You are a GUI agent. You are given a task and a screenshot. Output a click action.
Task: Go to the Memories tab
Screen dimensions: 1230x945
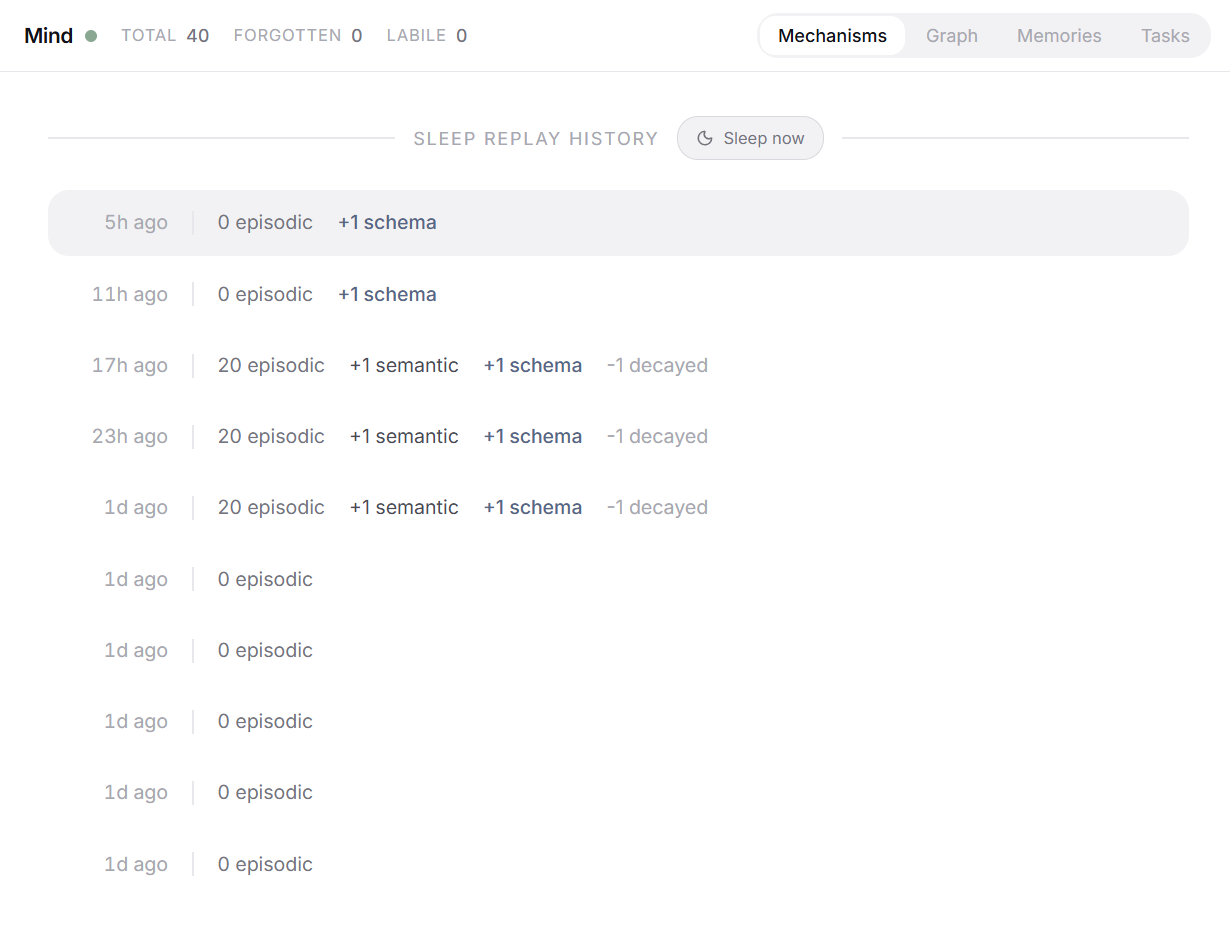[1059, 36]
